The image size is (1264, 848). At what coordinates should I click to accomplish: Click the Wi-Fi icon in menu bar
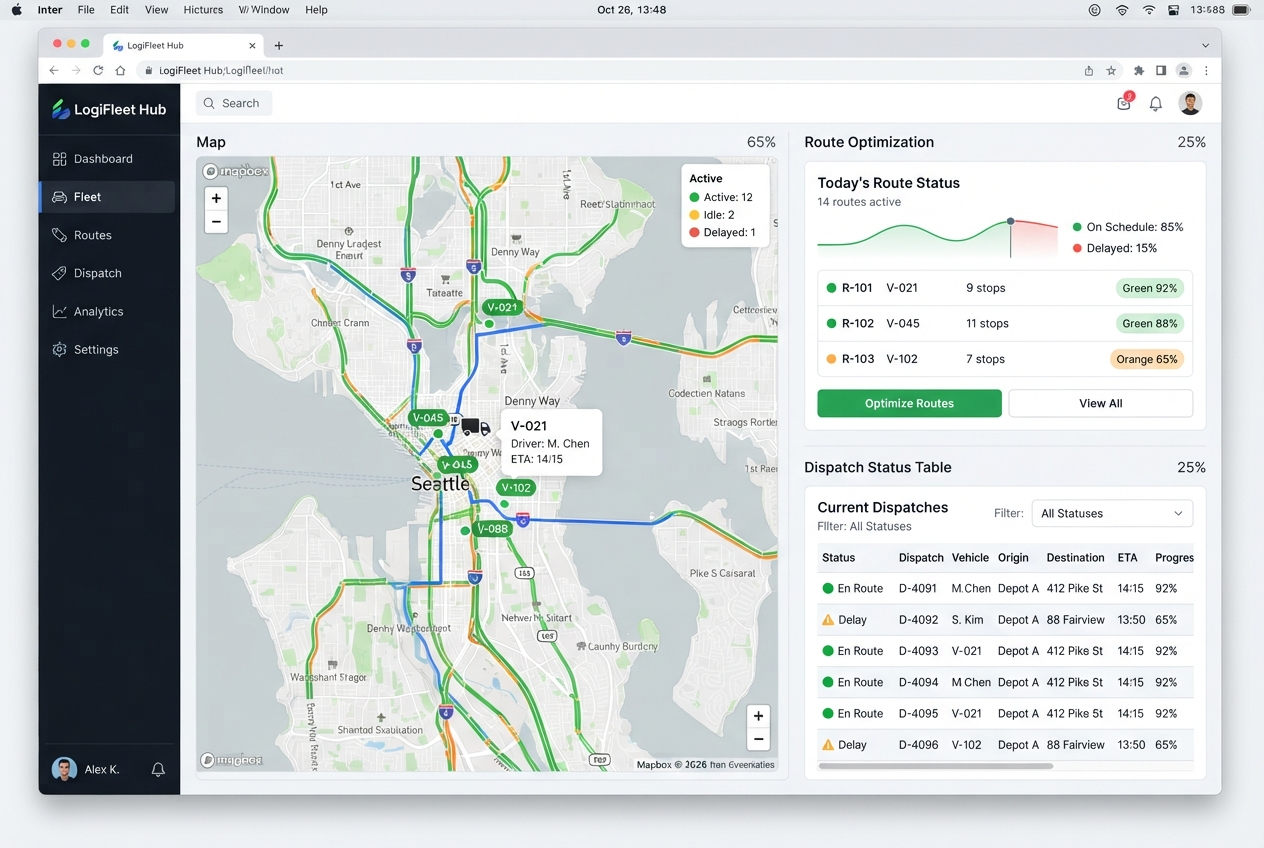1148,10
